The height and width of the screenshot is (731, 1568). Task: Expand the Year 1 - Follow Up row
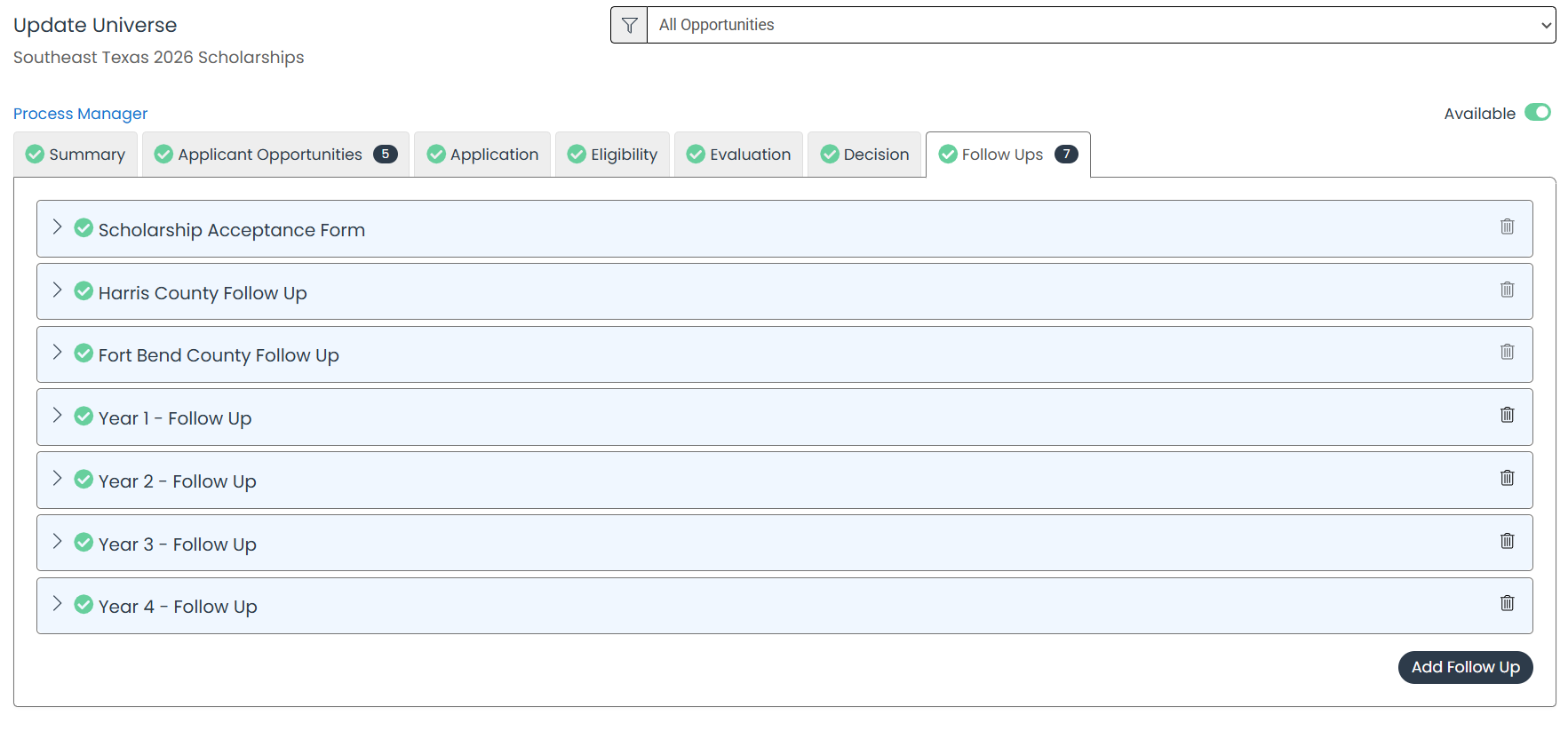pos(57,416)
